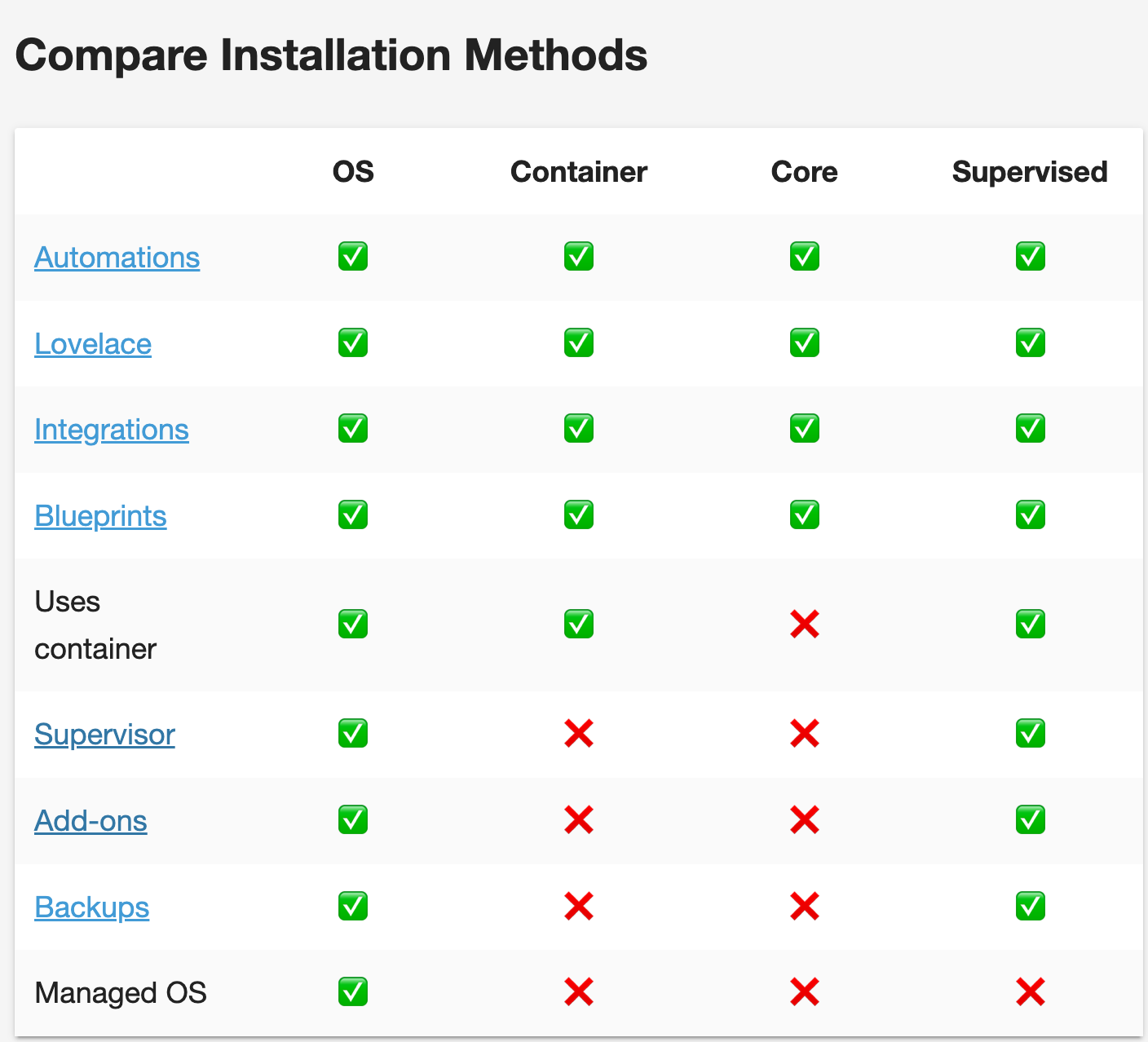The width and height of the screenshot is (1148, 1042).
Task: Click Container's red cross for Add-ons
Action: (578, 819)
